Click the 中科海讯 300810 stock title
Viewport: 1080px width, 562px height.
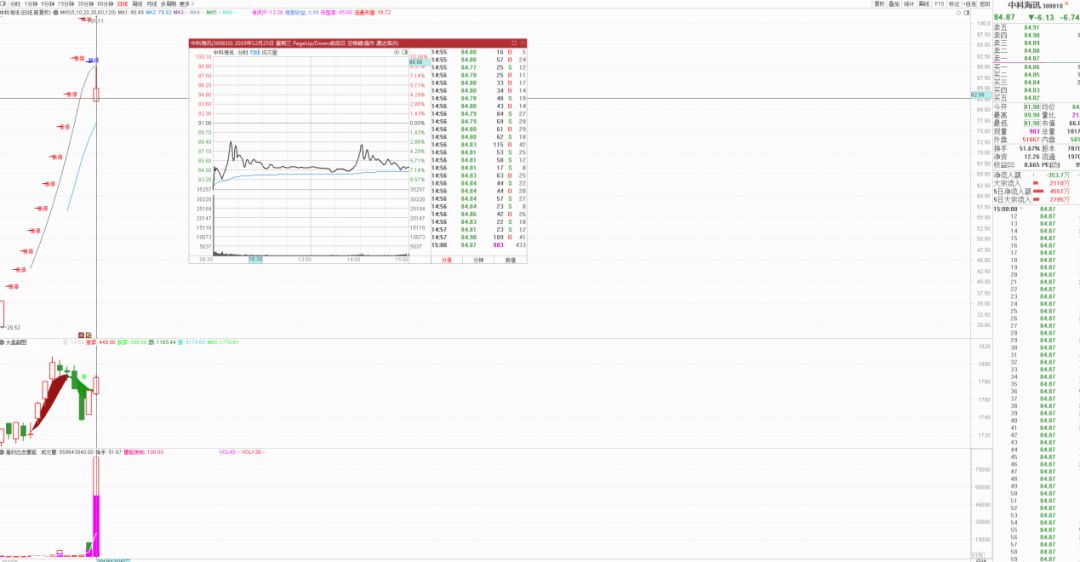coord(1037,5)
